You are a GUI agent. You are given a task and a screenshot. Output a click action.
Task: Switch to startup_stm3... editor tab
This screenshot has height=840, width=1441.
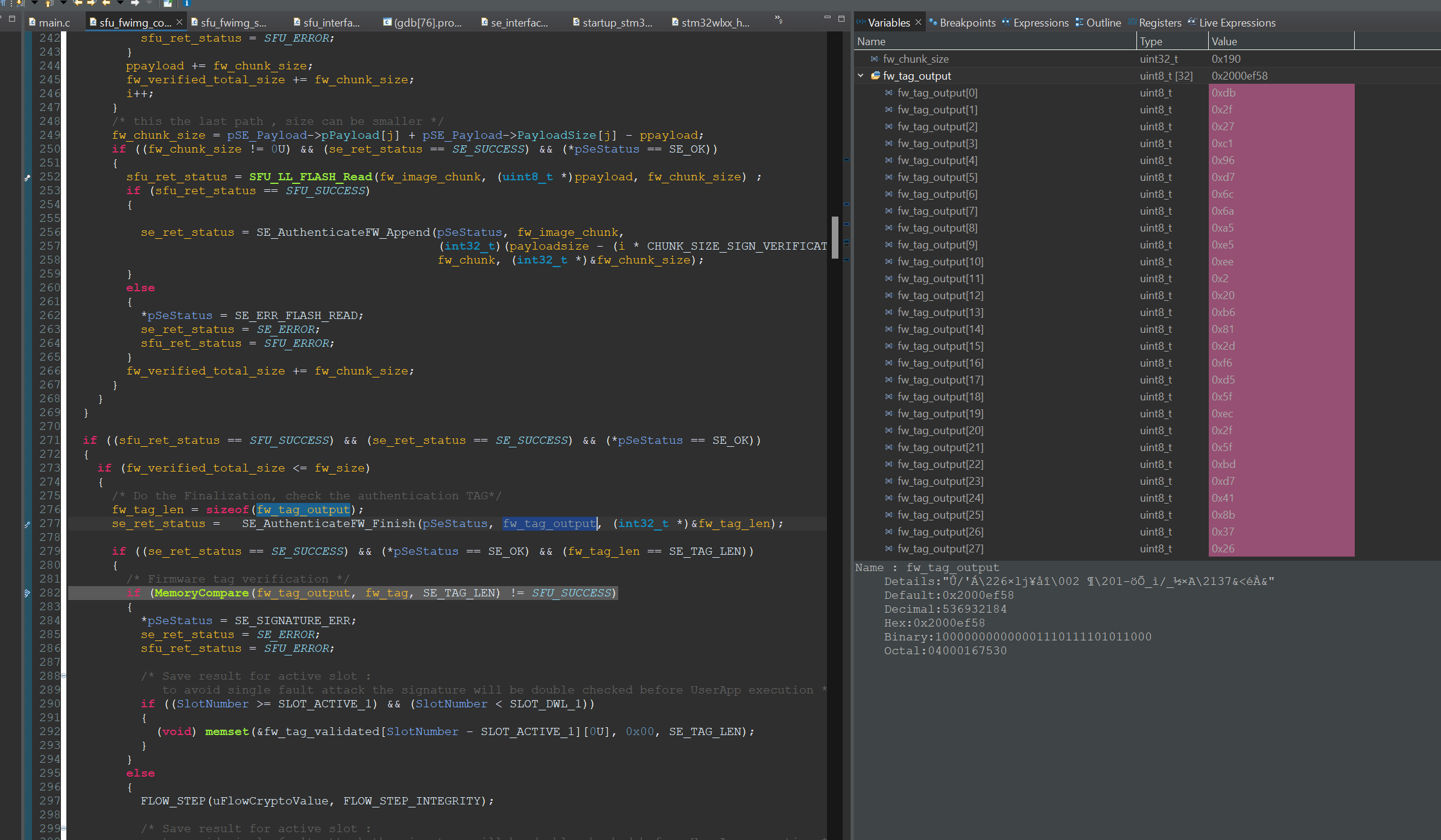tap(616, 22)
